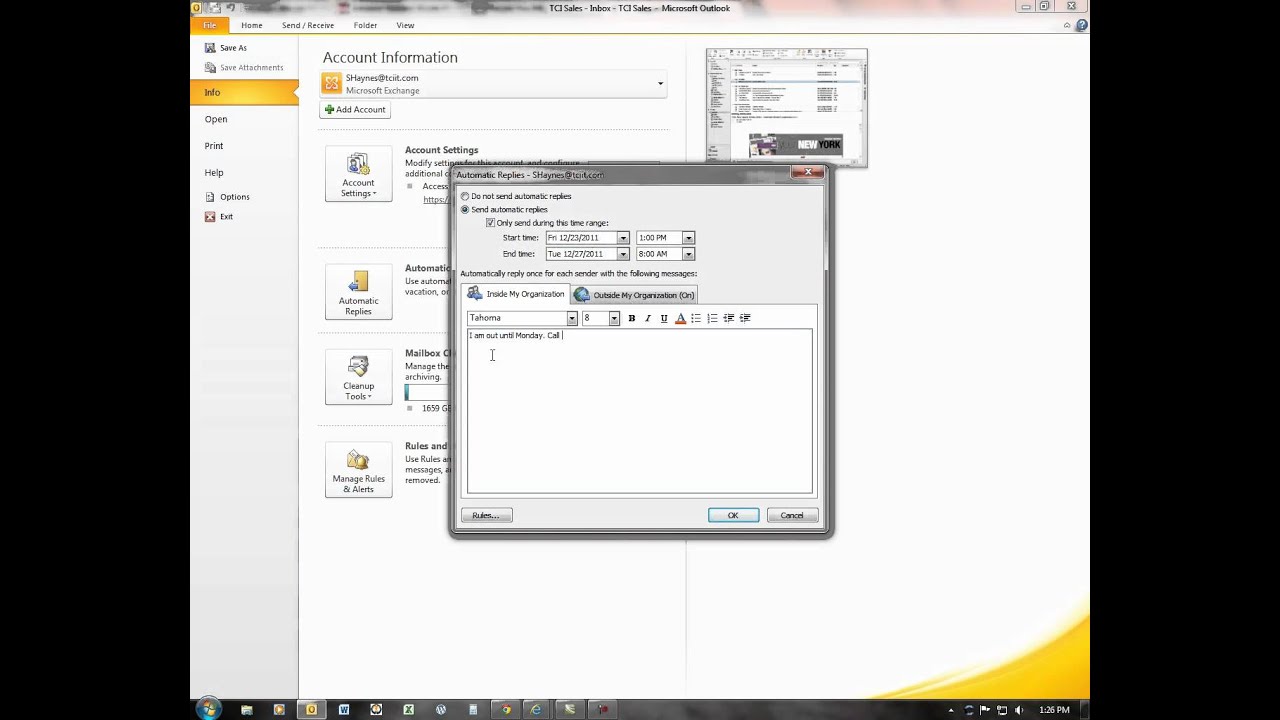Open the Tahoma font dropdown
This screenshot has height=720, width=1280.
572,318
